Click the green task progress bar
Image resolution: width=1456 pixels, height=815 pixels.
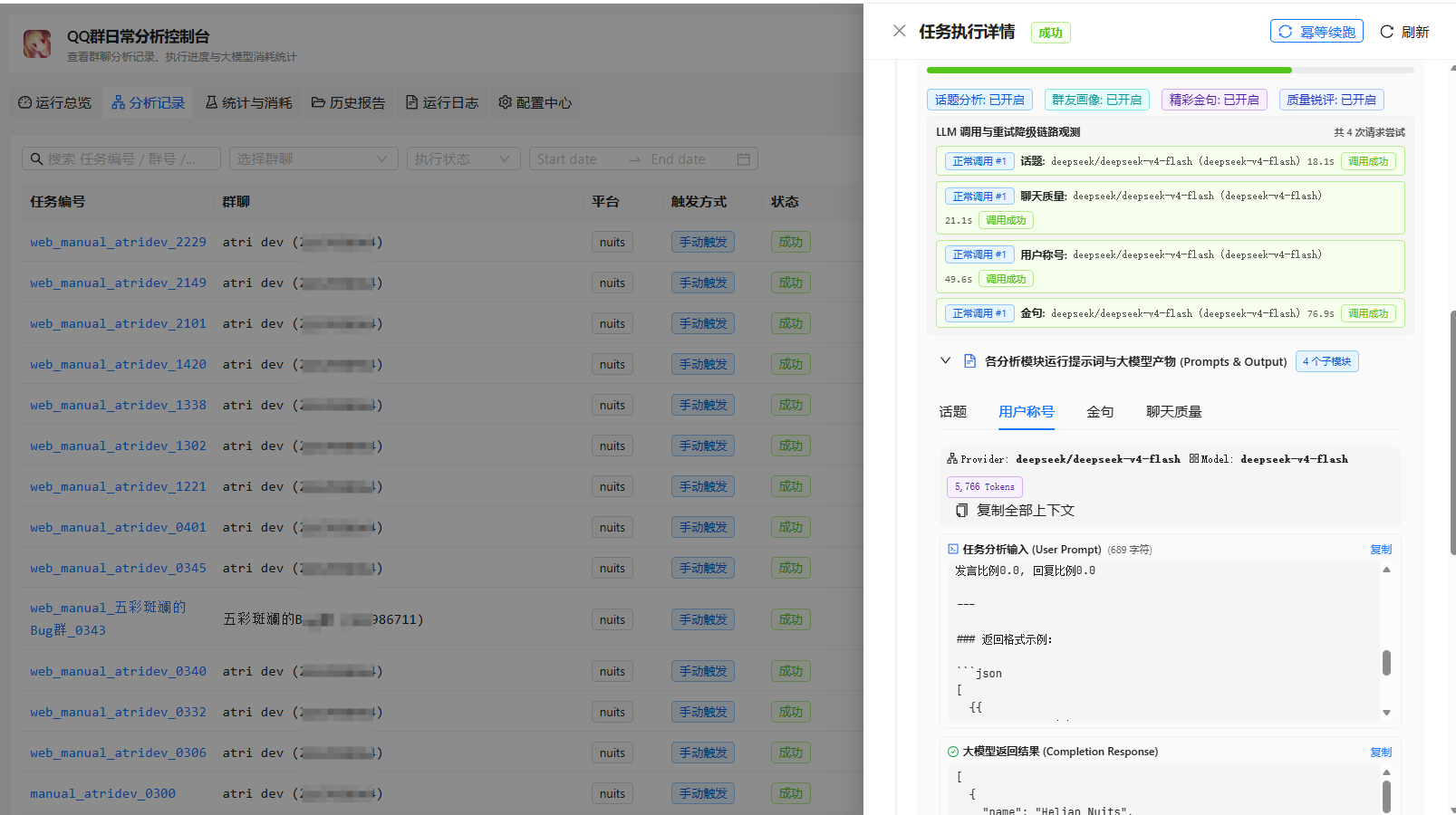[1109, 70]
